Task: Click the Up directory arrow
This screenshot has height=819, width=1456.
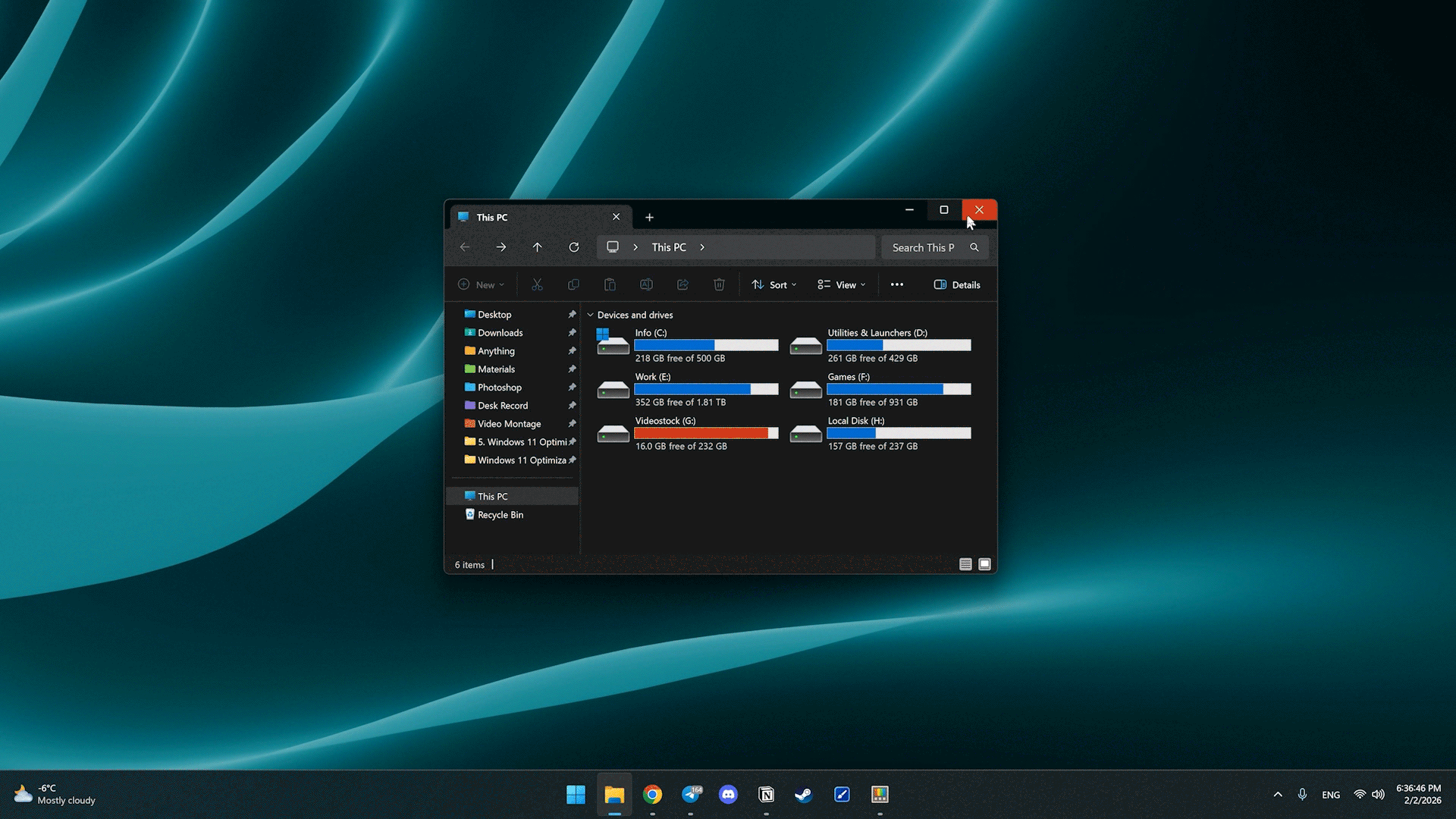Action: 537,247
